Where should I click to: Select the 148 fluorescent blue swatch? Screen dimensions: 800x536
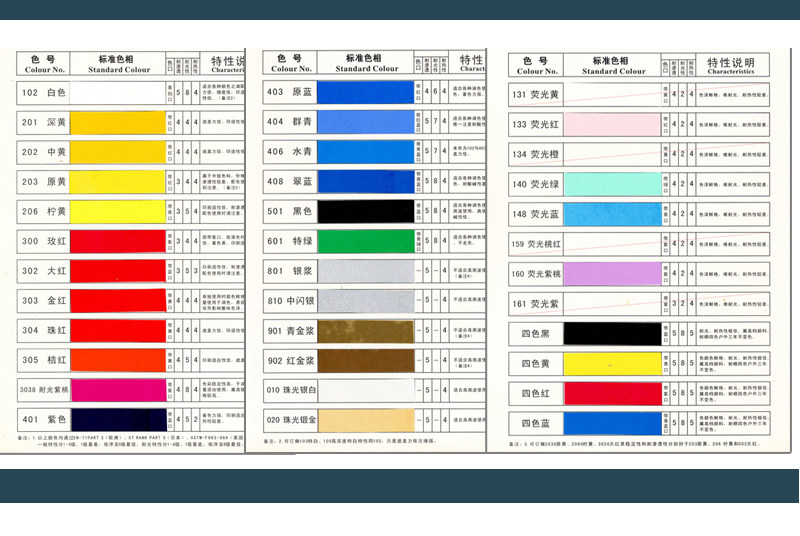coord(612,214)
